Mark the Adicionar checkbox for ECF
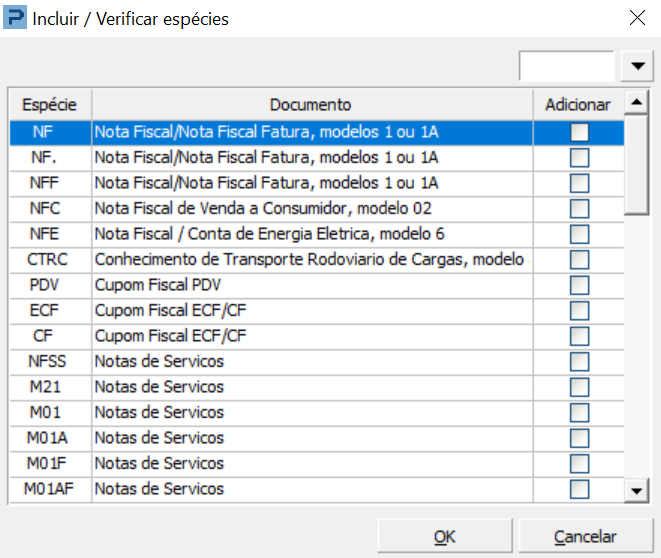The height and width of the screenshot is (558, 661). 579,311
